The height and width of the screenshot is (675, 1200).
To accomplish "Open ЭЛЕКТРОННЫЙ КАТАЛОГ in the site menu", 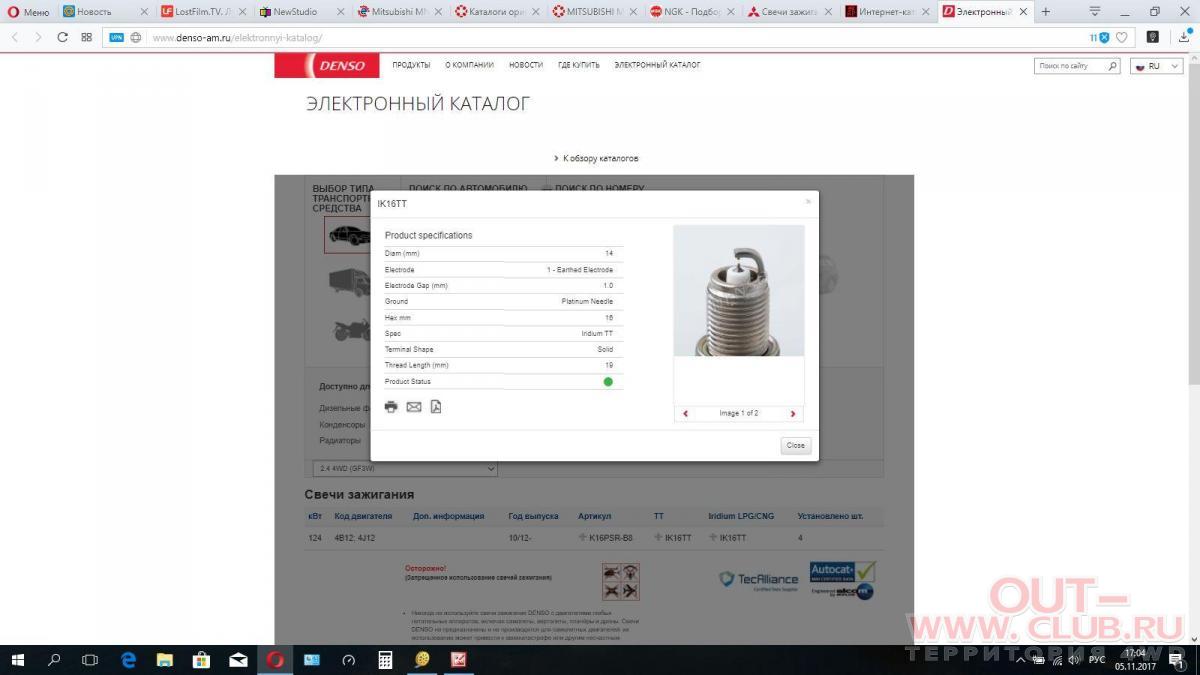I will (x=658, y=65).
